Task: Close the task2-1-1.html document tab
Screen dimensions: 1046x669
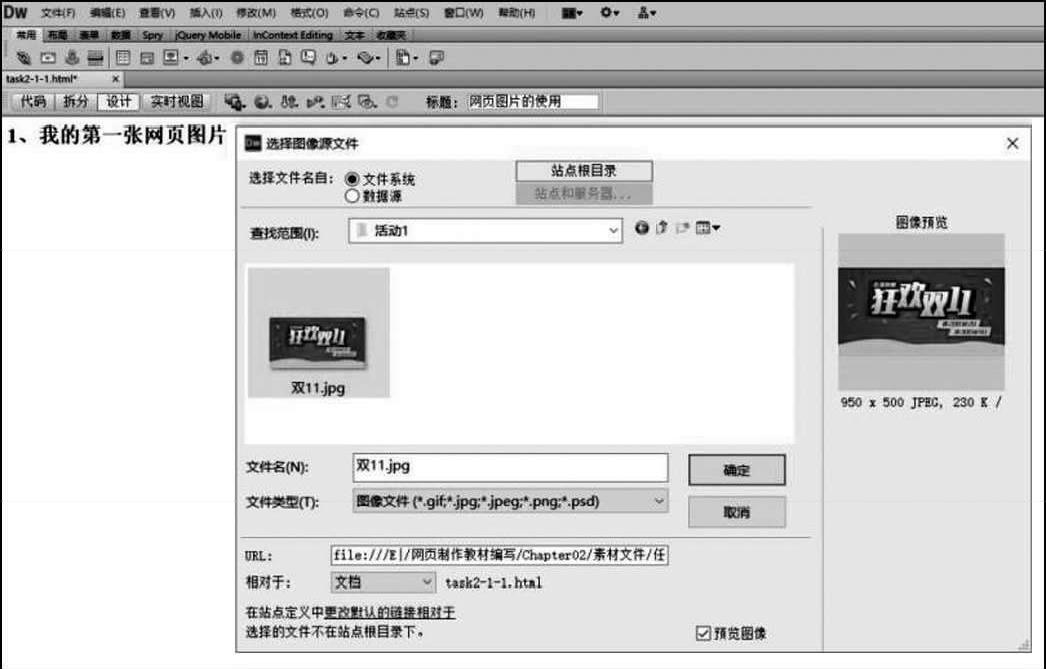Action: 115,79
